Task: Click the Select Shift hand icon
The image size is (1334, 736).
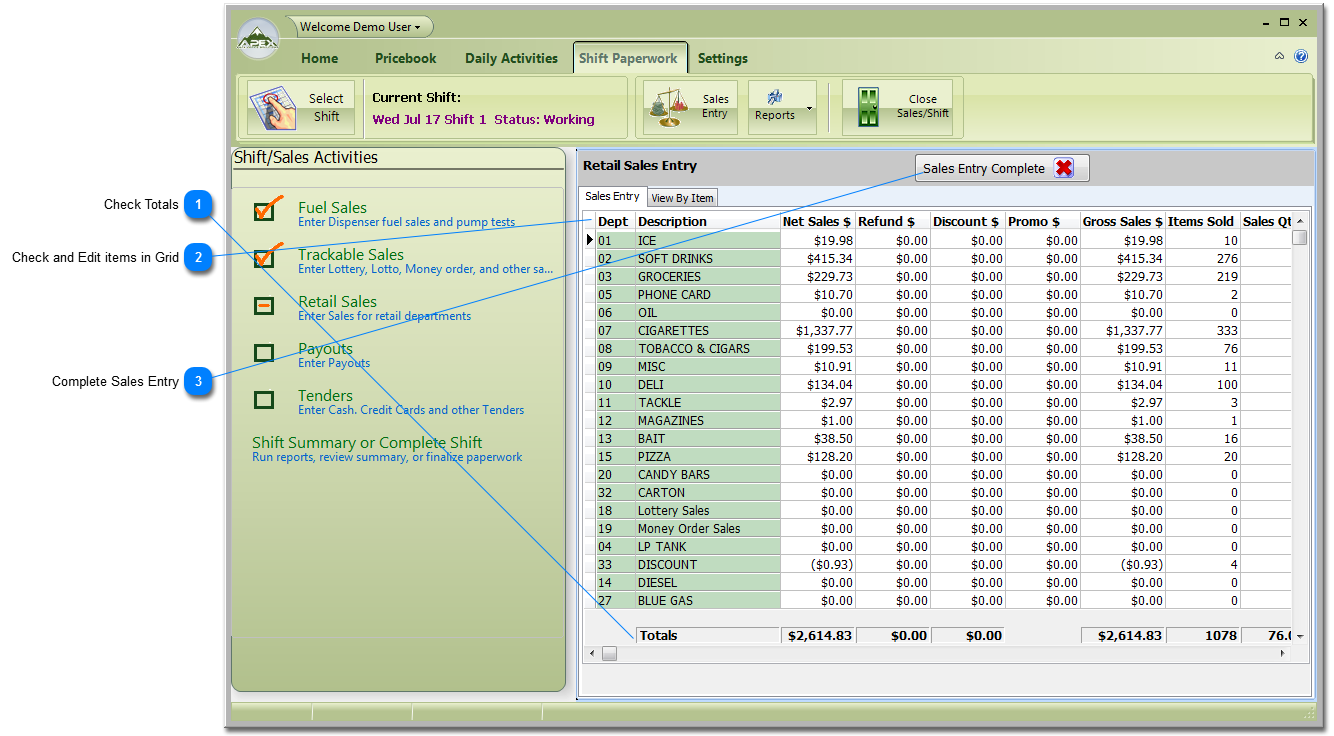Action: pos(273,108)
